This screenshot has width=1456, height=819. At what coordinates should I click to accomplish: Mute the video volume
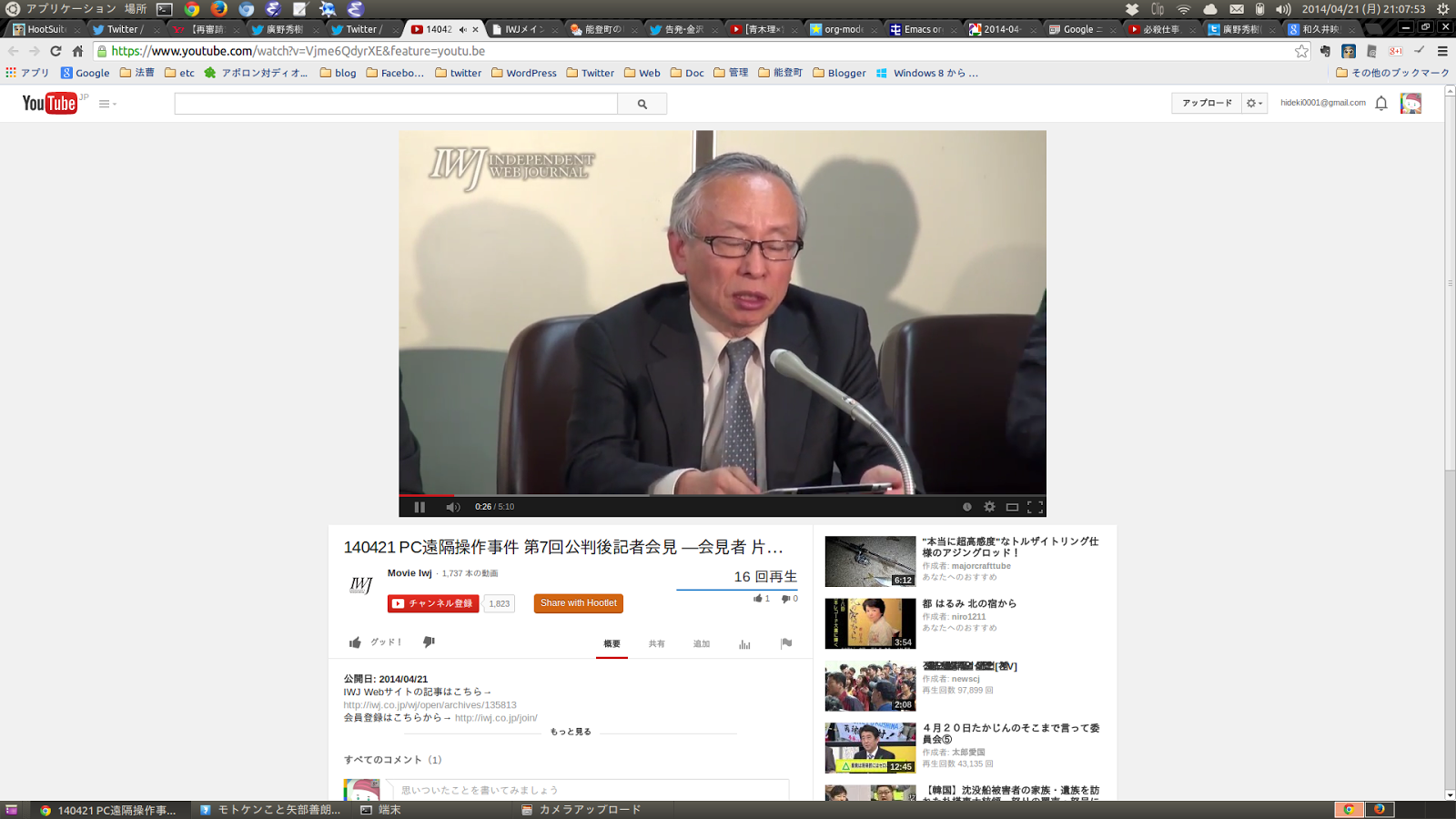(452, 507)
